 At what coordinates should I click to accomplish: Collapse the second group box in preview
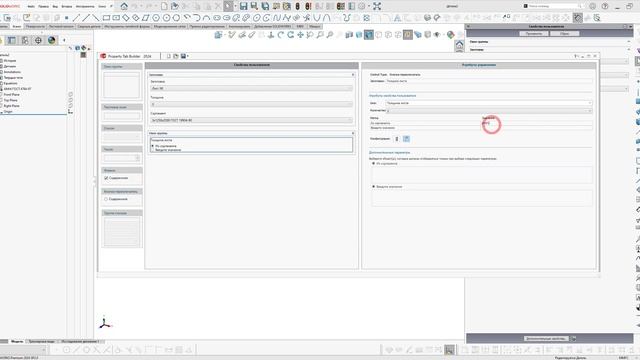pos(353,133)
